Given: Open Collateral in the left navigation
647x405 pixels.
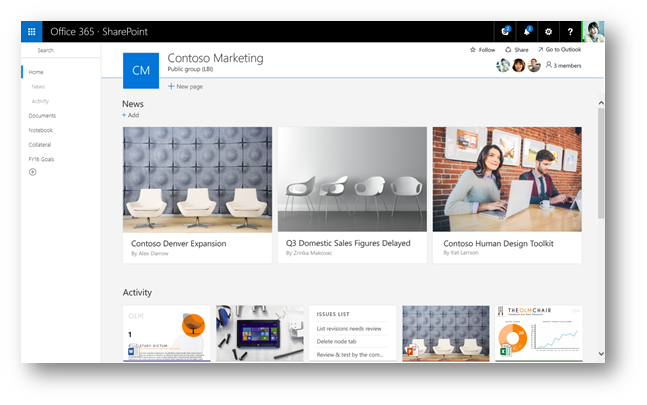Looking at the screenshot, I should (40, 144).
